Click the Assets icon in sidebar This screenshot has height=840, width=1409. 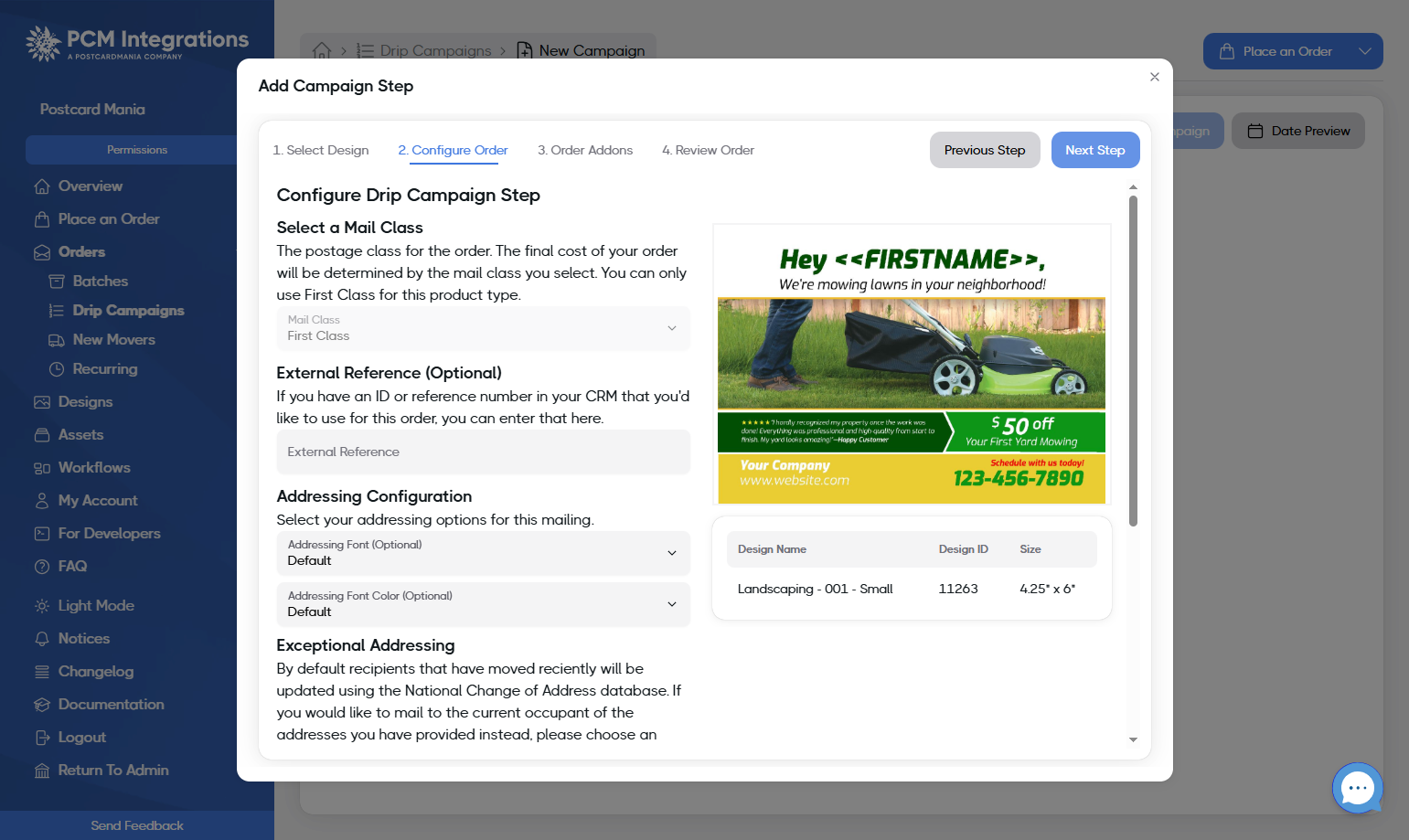click(x=42, y=435)
